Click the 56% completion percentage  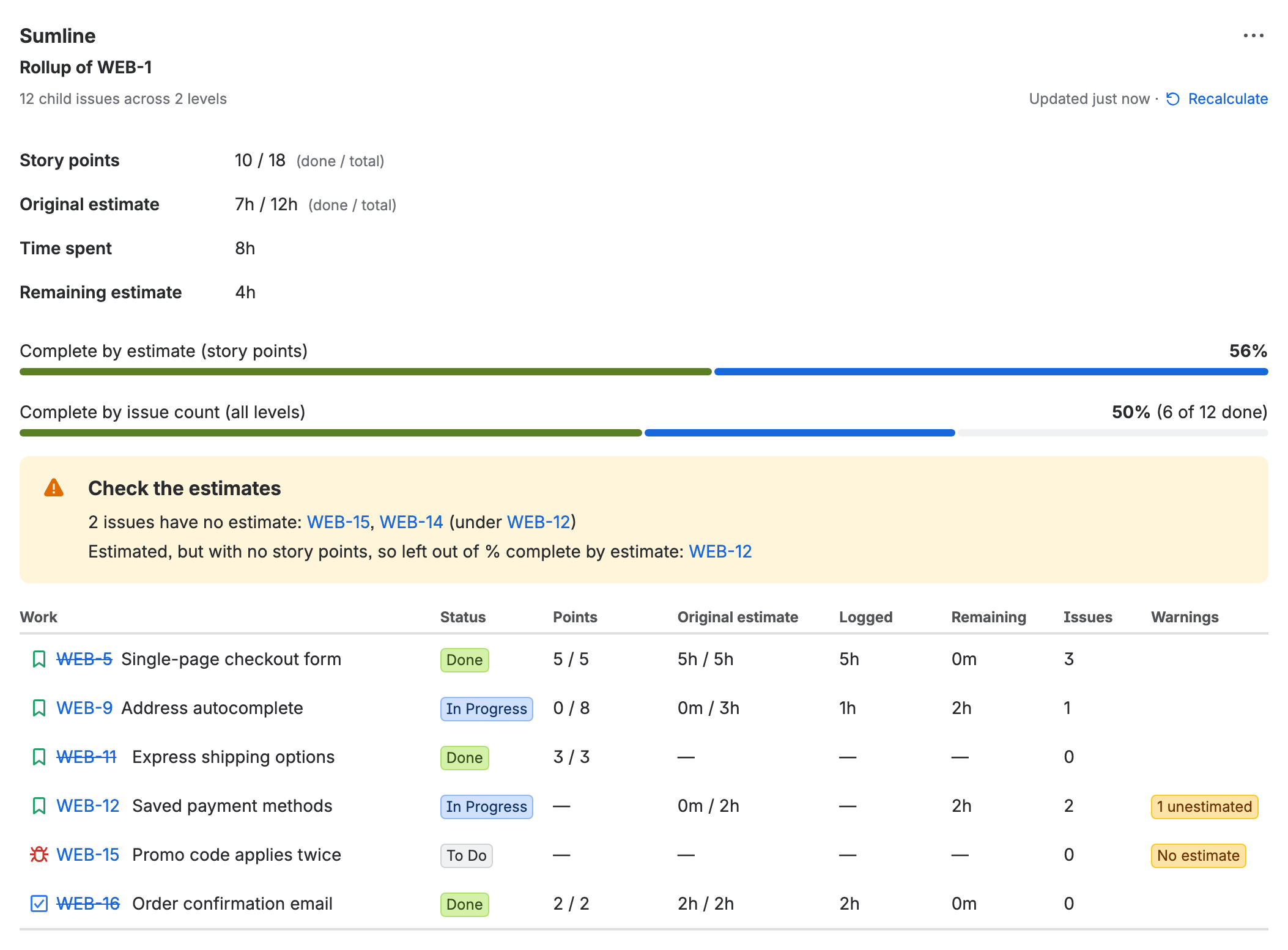(x=1248, y=351)
